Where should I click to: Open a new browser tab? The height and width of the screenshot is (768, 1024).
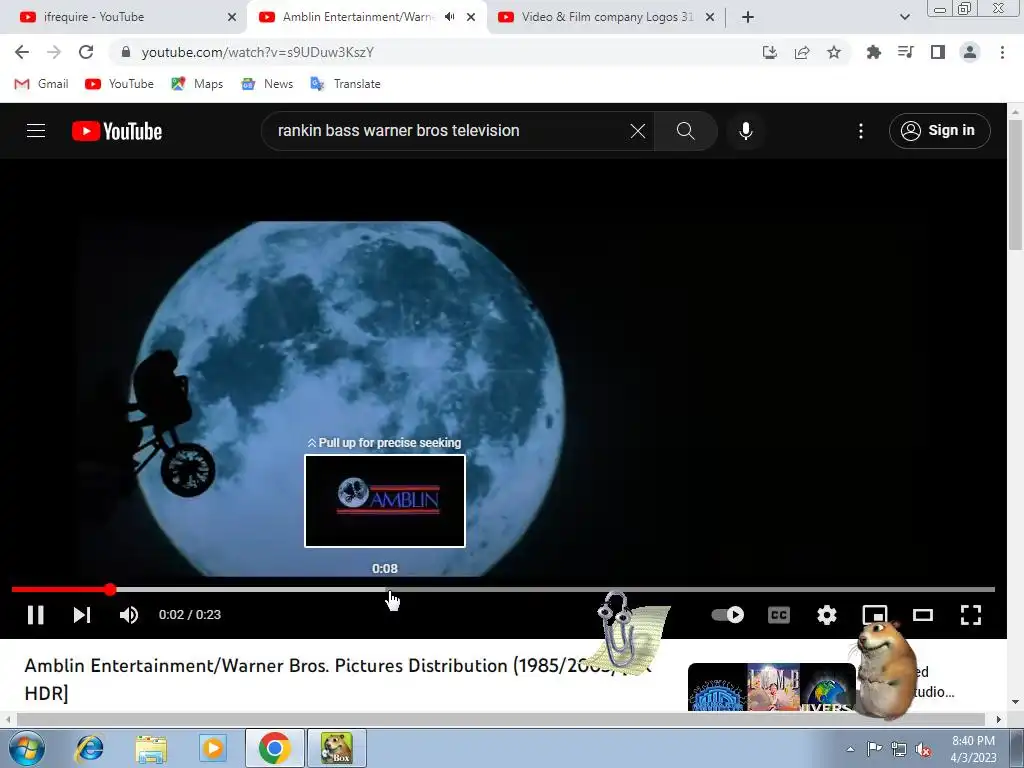tap(748, 17)
